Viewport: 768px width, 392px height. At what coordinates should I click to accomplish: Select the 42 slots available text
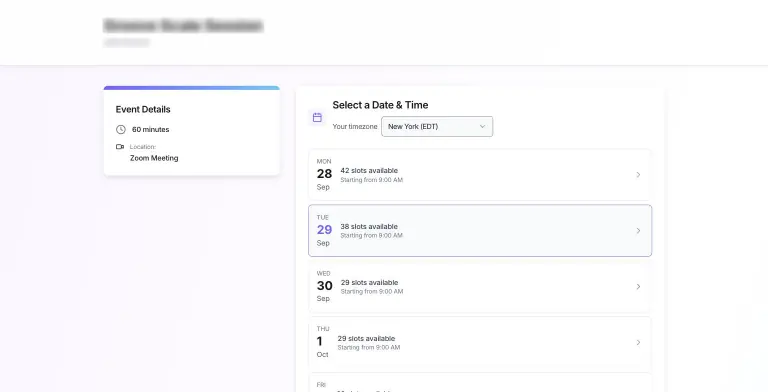coord(369,171)
